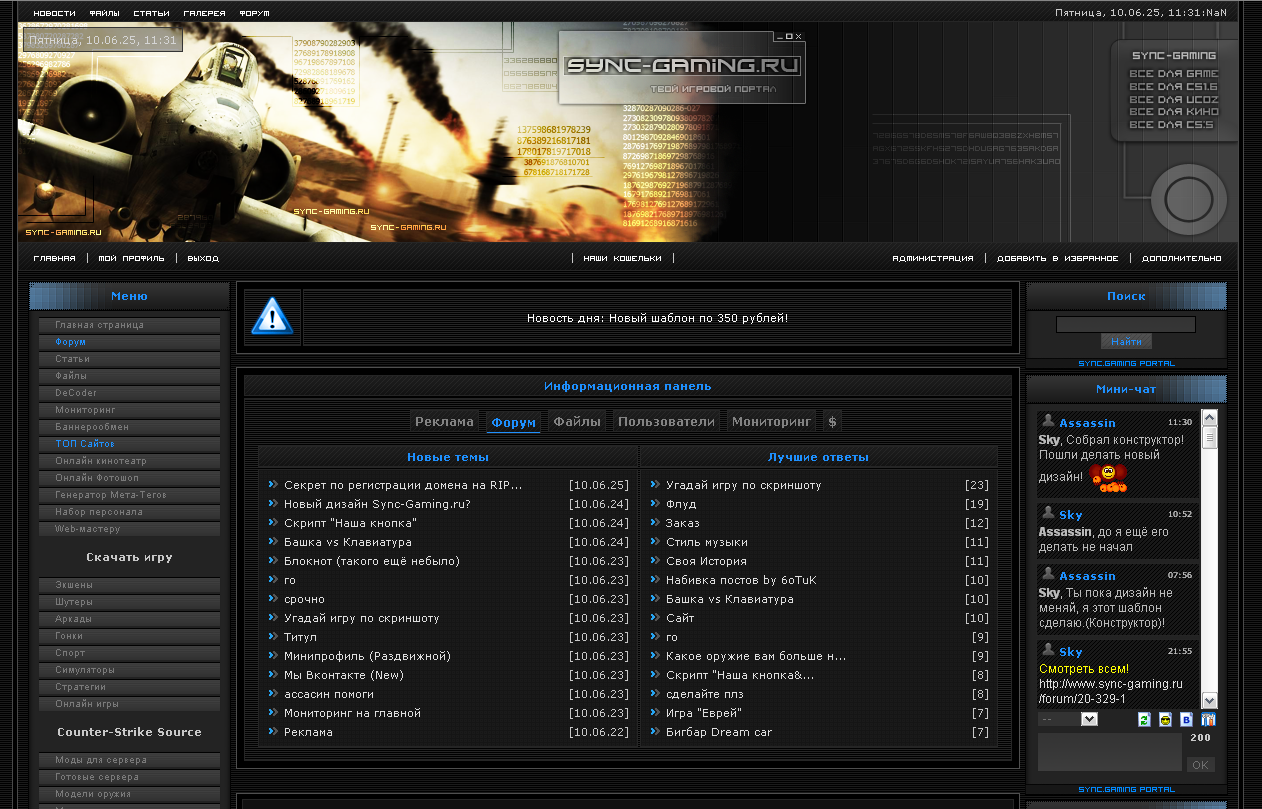The height and width of the screenshot is (809, 1262).
Task: Switch to the 'Файлы' tab
Action: click(x=577, y=422)
